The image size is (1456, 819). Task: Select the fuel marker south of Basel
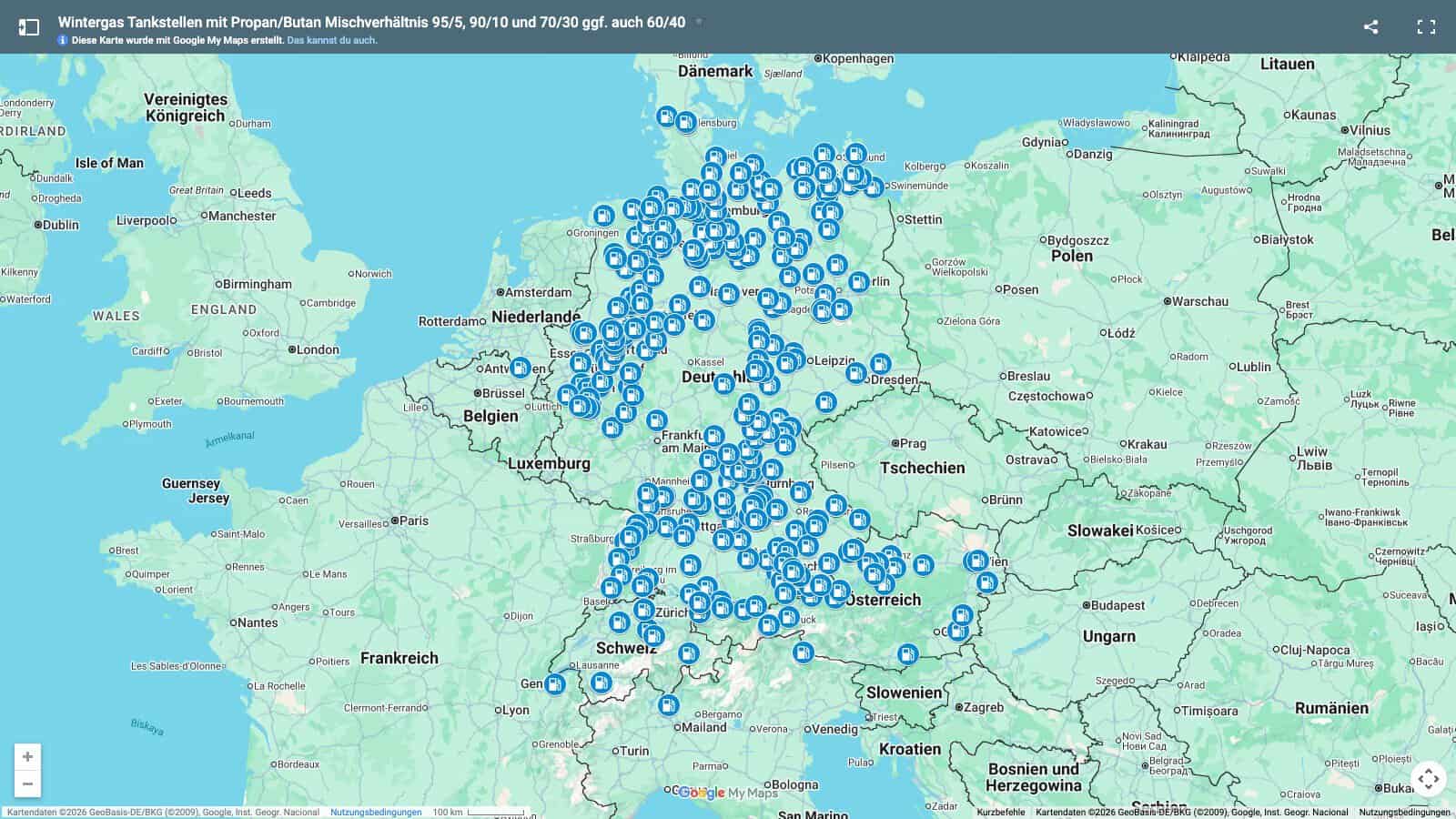[x=619, y=622]
